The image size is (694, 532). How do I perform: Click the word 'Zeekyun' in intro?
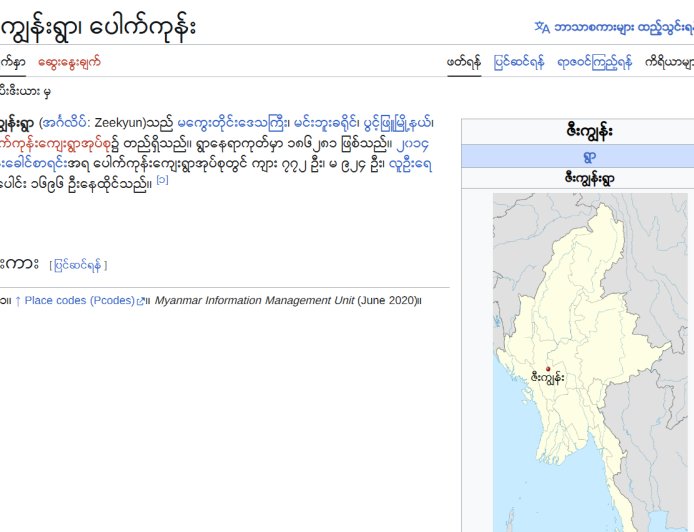[120, 123]
